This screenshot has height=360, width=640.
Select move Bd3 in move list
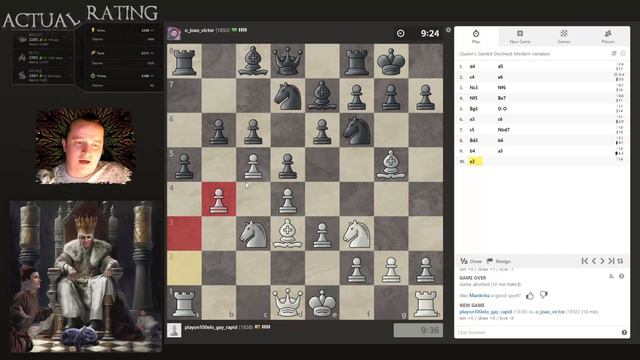pos(473,140)
